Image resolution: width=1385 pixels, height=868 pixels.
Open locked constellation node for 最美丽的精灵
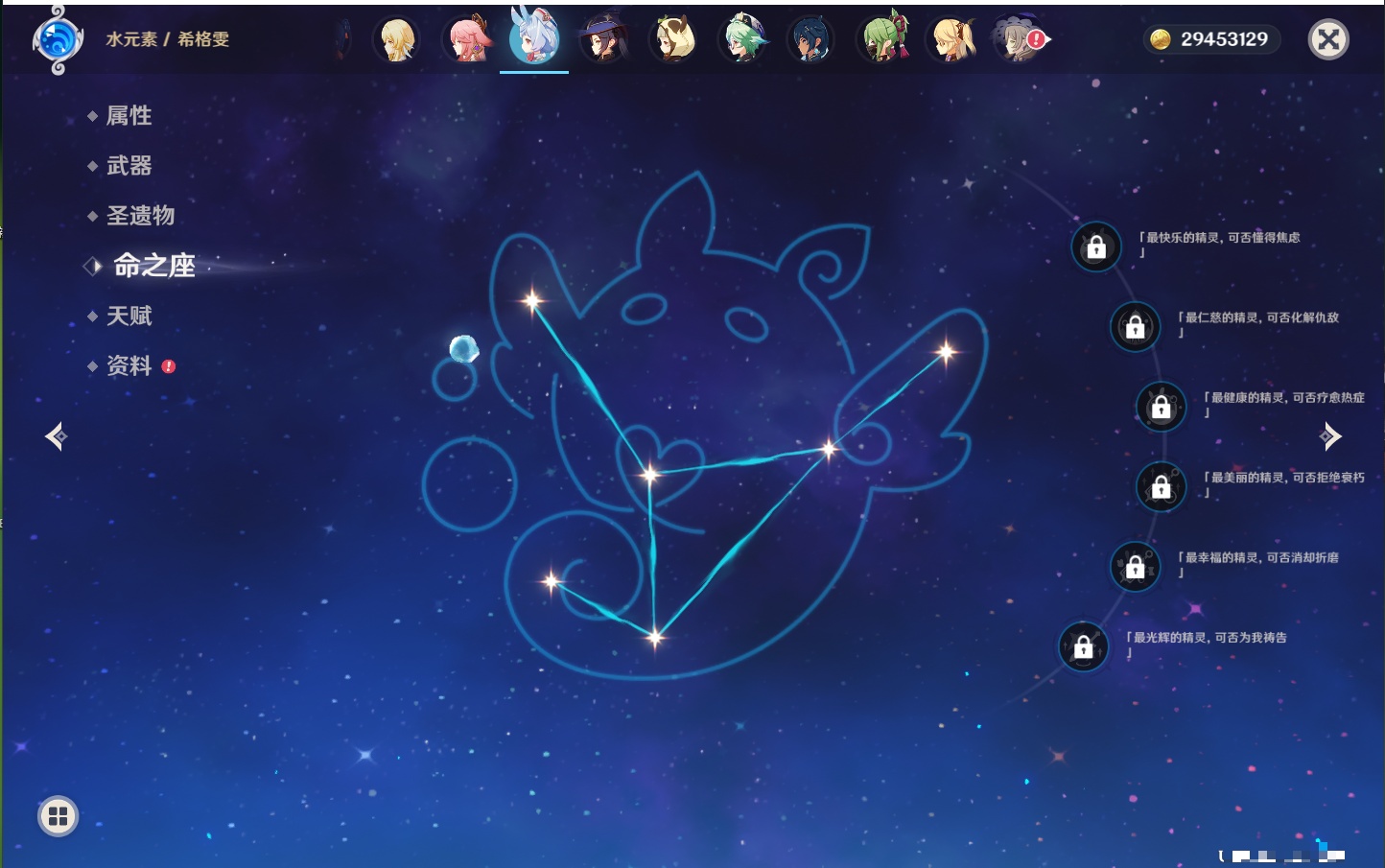pyautogui.click(x=1162, y=486)
